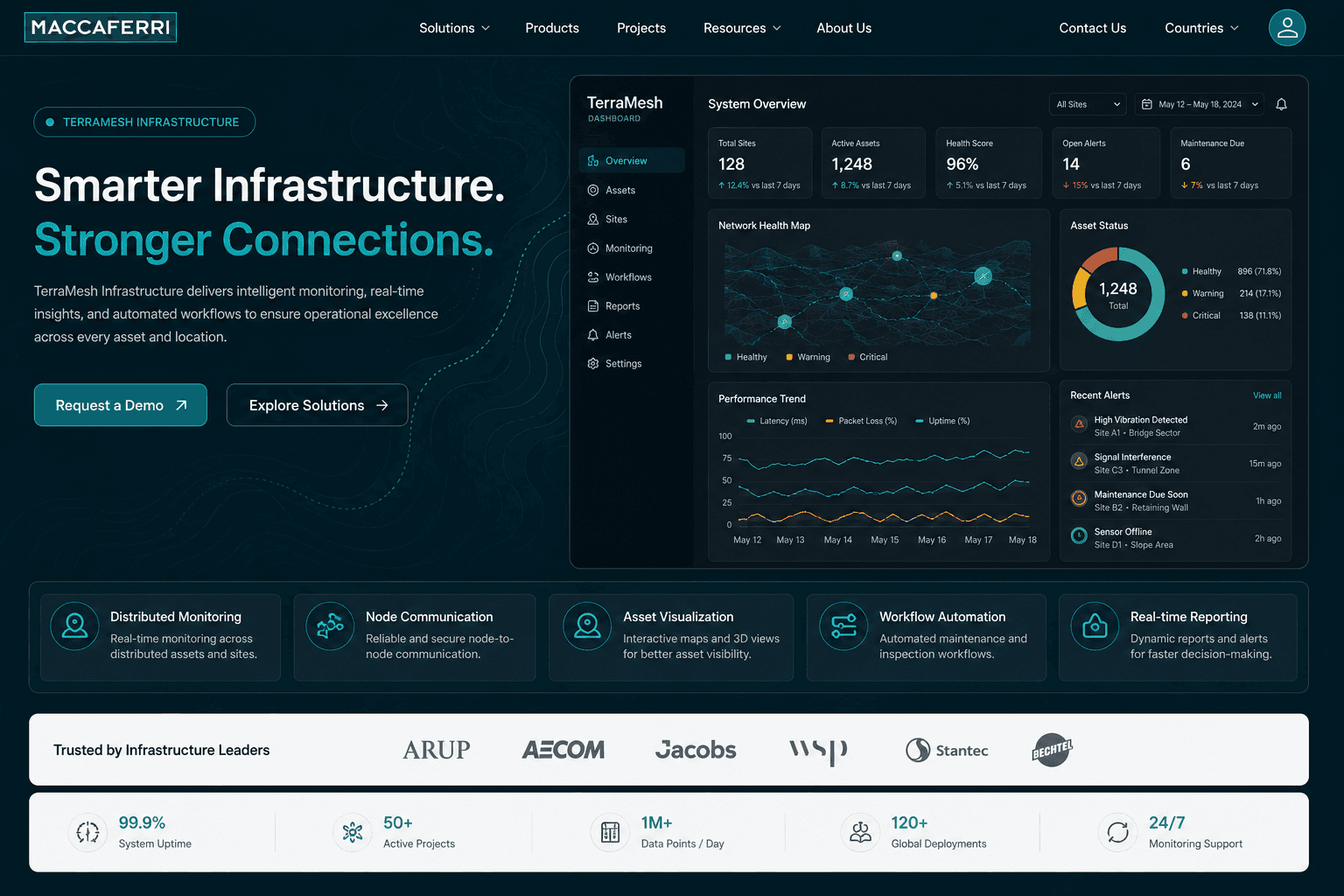
Task: Click the Active Assets 1,248 card
Action: click(873, 163)
